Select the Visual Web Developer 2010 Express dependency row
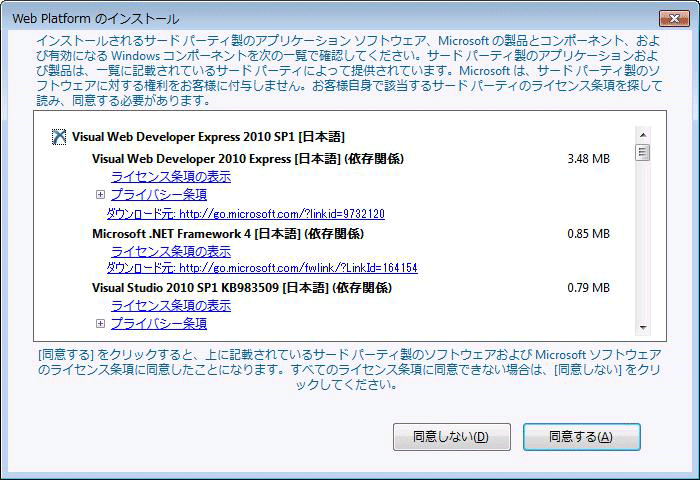The height and width of the screenshot is (480, 700). click(248, 159)
